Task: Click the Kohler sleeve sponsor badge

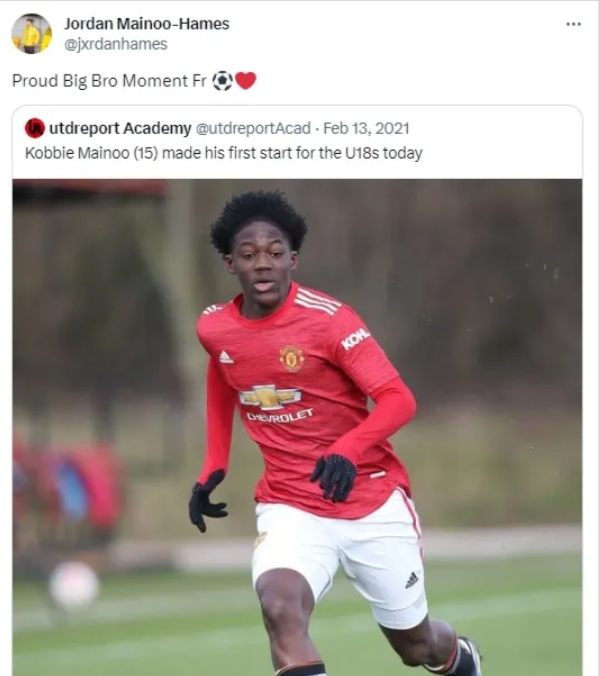Action: point(355,338)
